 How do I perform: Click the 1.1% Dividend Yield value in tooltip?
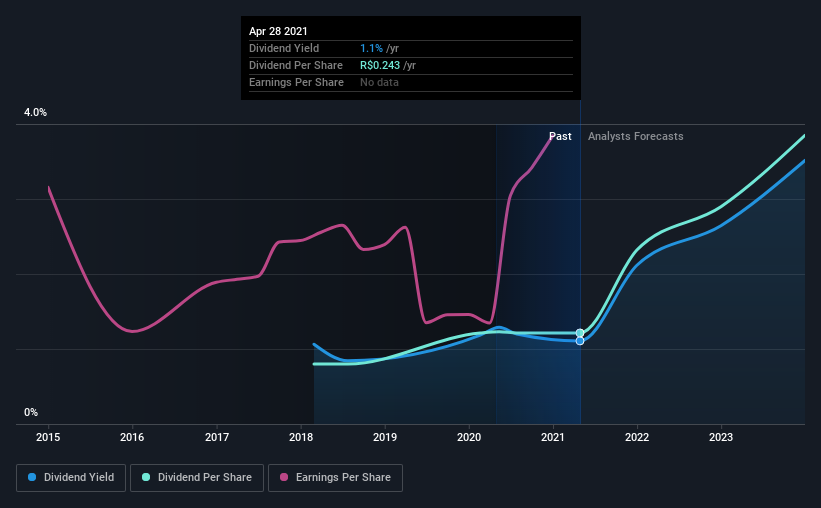tap(371, 48)
